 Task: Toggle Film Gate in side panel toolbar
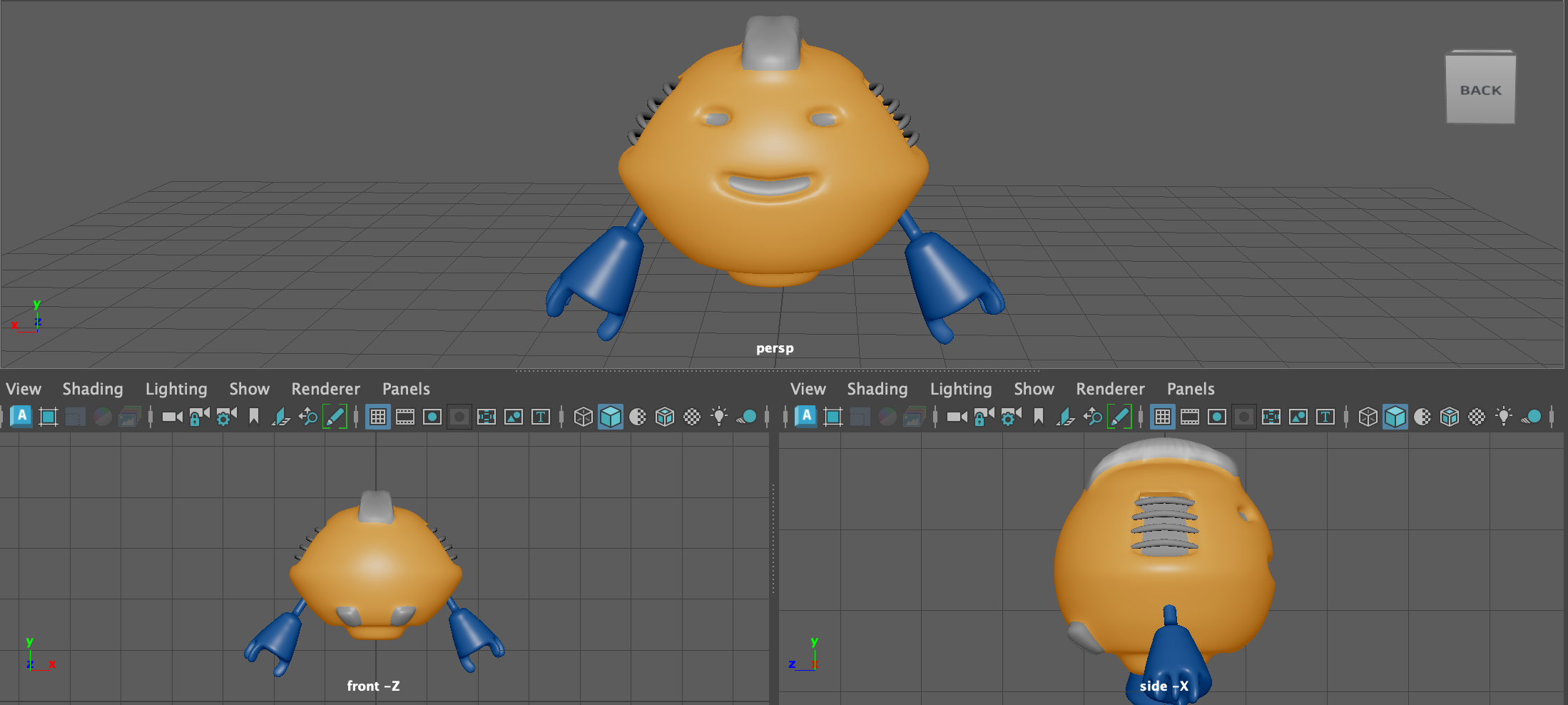click(1190, 417)
